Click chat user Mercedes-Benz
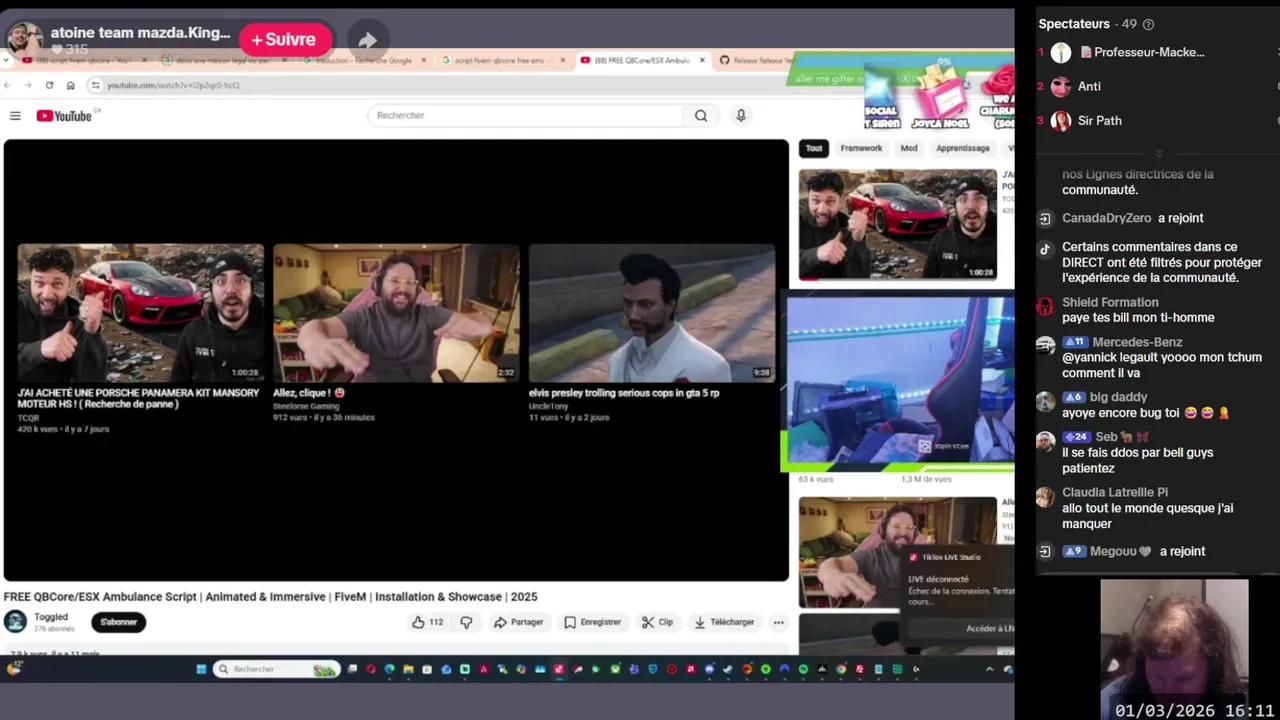 click(x=1137, y=342)
